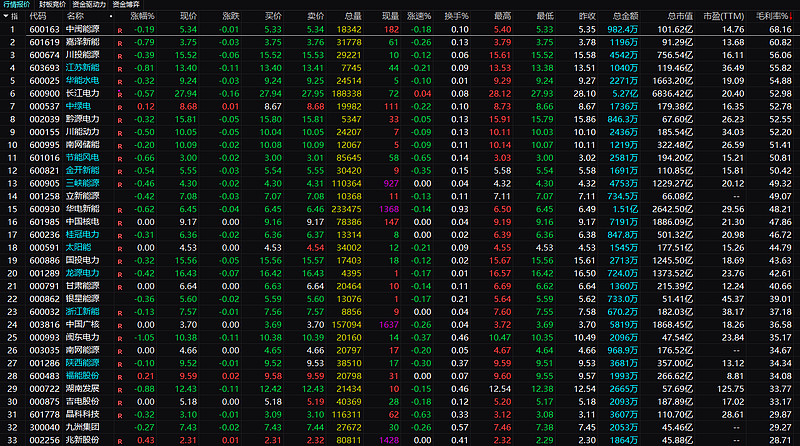
Task: Reverse sort on 毛利率% column header
Action: (x=774, y=16)
